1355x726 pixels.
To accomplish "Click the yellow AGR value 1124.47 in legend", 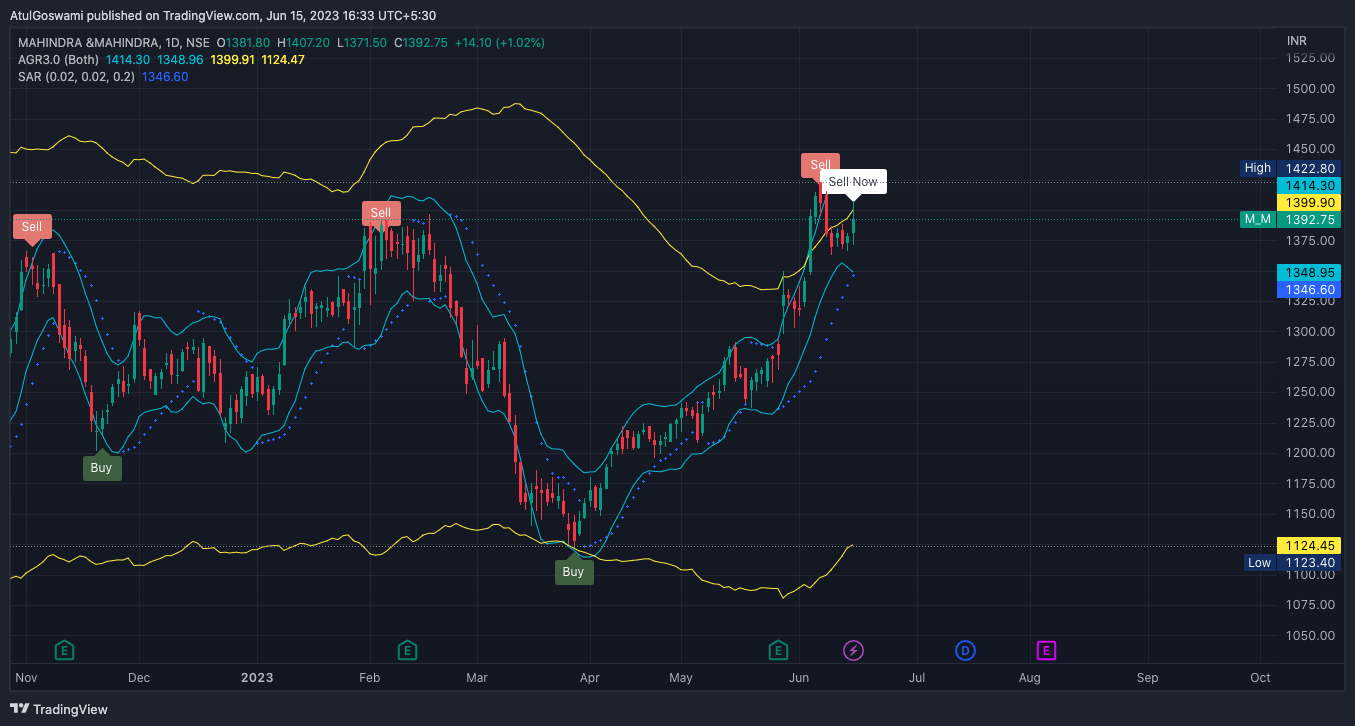I will click(283, 60).
